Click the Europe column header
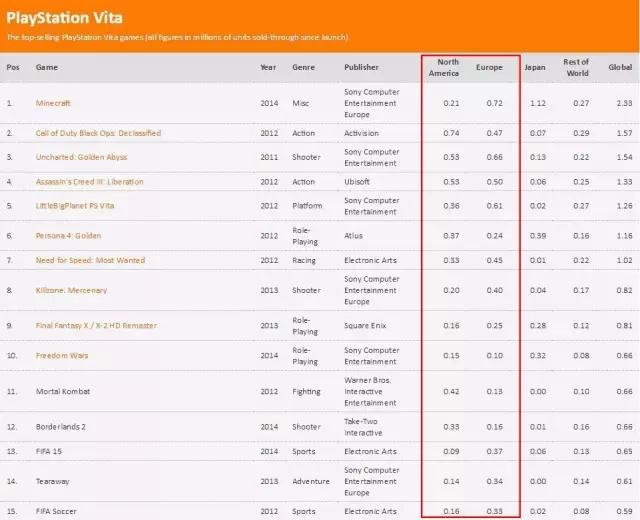This screenshot has height=520, width=640. pos(489,67)
